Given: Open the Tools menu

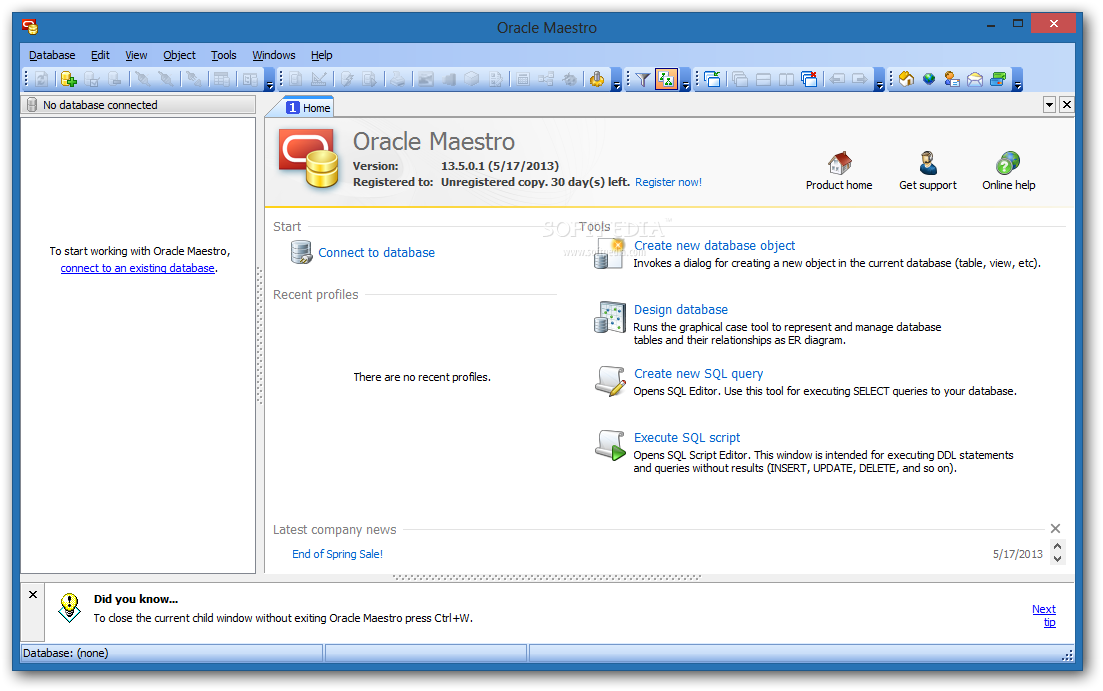Looking at the screenshot, I should (224, 55).
